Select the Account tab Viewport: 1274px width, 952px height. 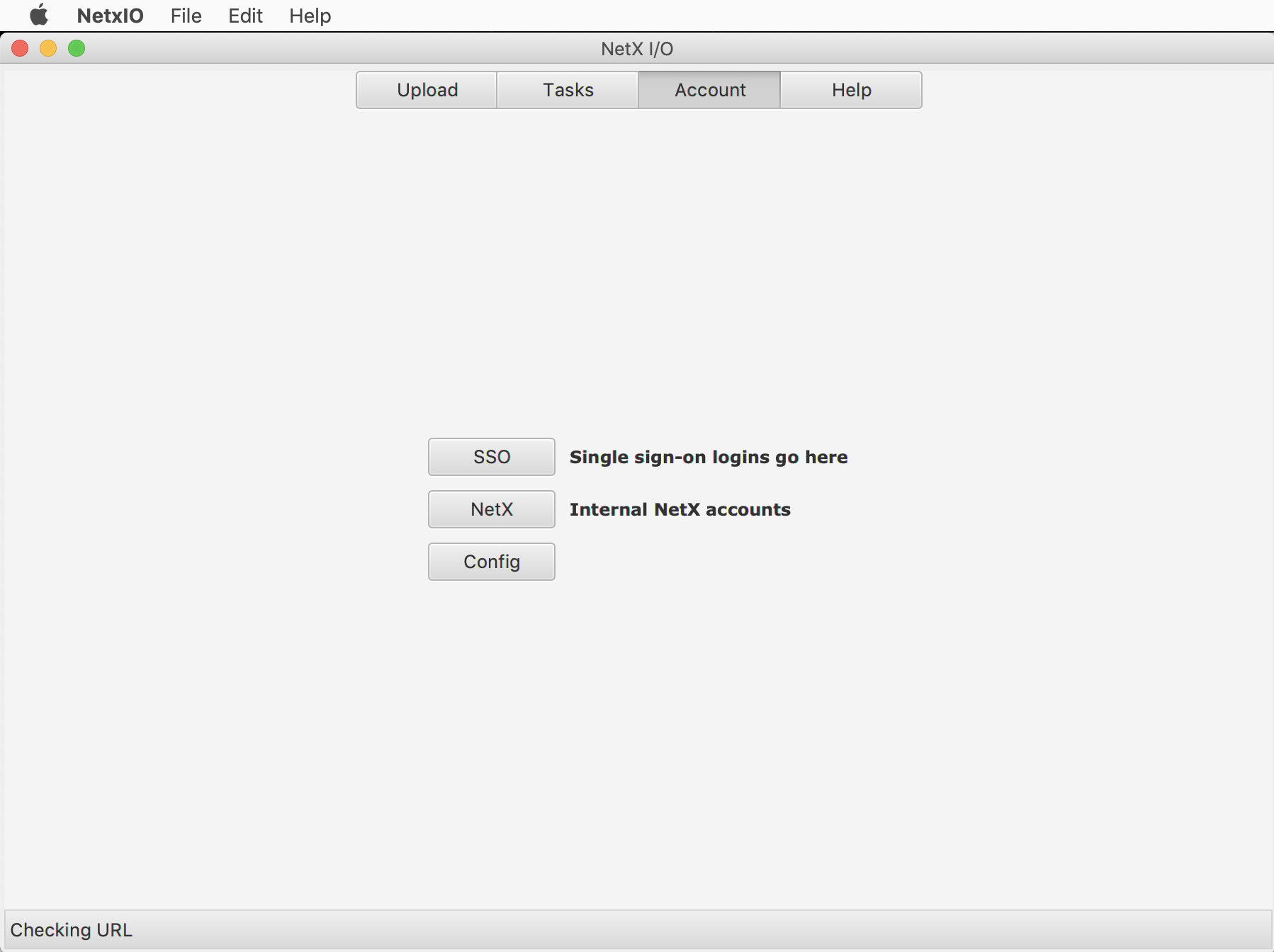tap(709, 90)
